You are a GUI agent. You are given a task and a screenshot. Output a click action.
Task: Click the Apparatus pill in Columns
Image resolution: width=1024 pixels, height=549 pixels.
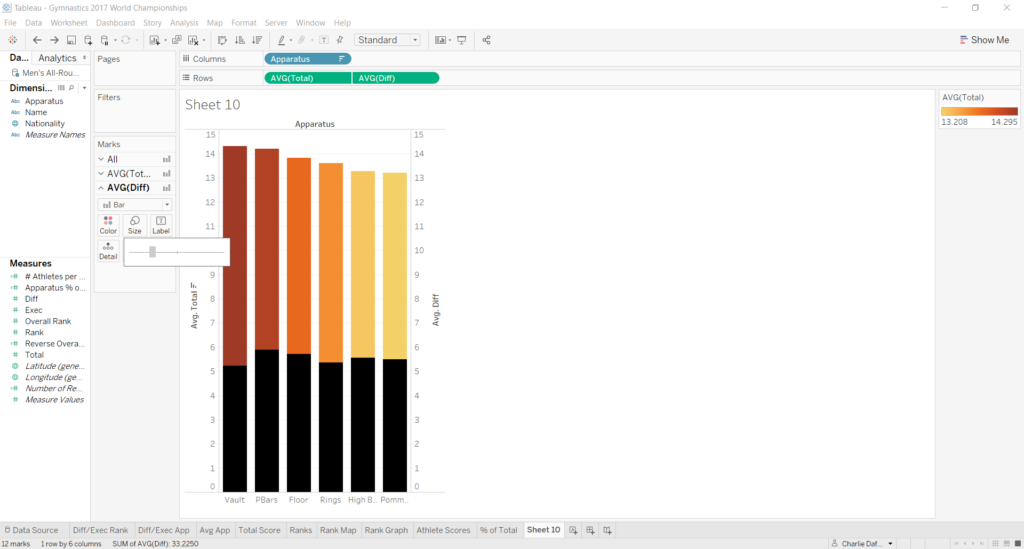308,59
